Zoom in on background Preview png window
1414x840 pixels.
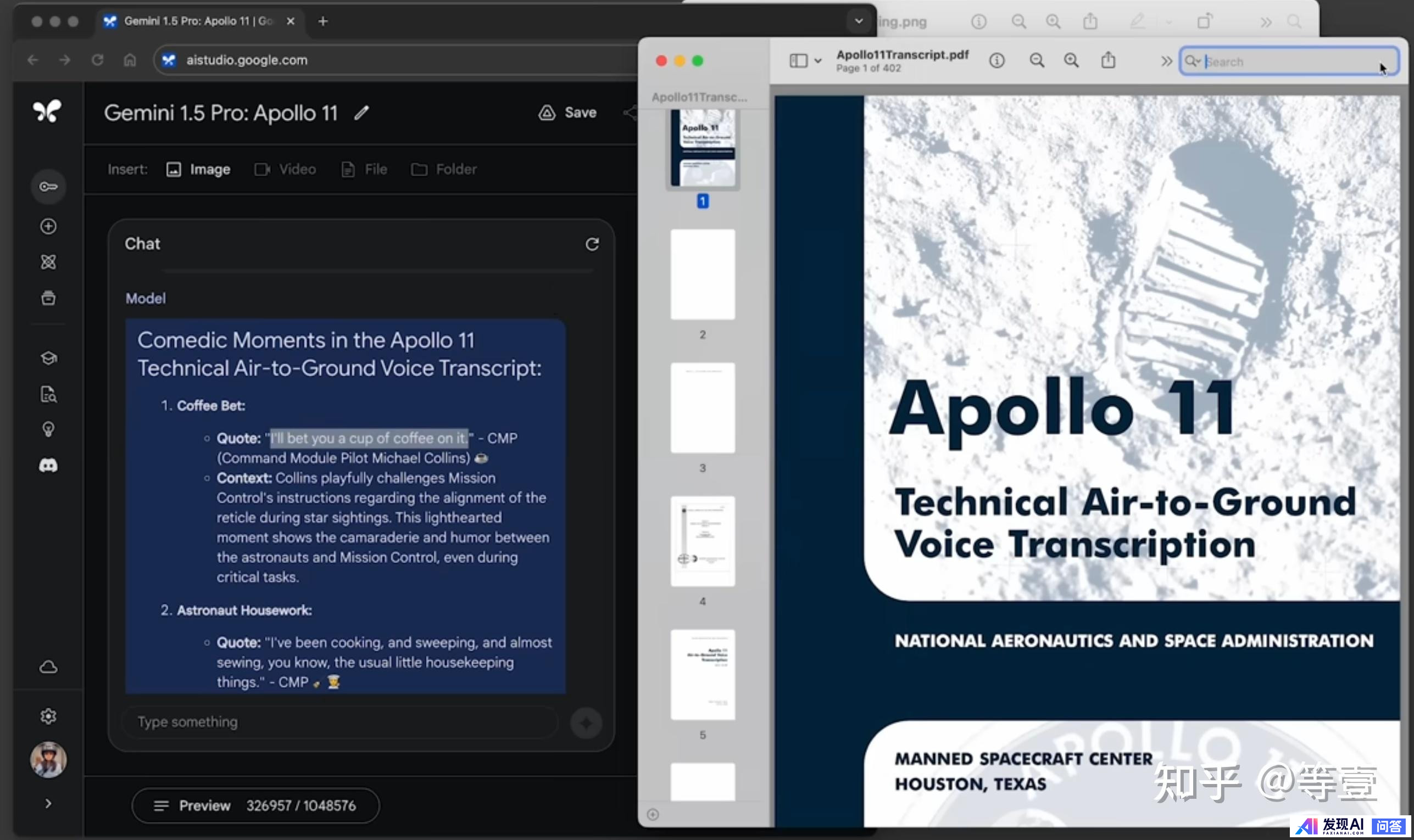tap(1053, 21)
